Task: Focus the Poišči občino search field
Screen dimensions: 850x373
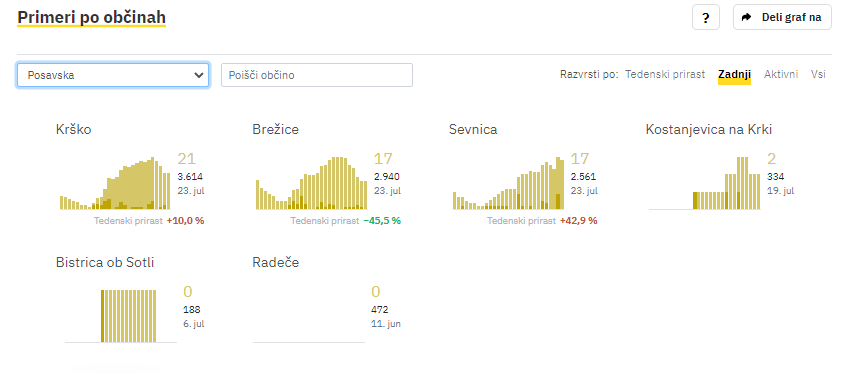Action: click(317, 75)
